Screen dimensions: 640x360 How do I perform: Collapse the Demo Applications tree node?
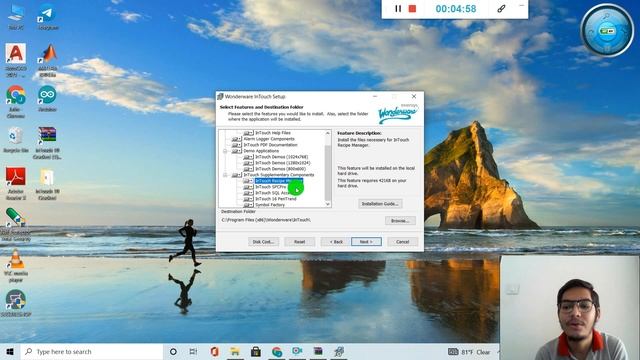click(225, 151)
